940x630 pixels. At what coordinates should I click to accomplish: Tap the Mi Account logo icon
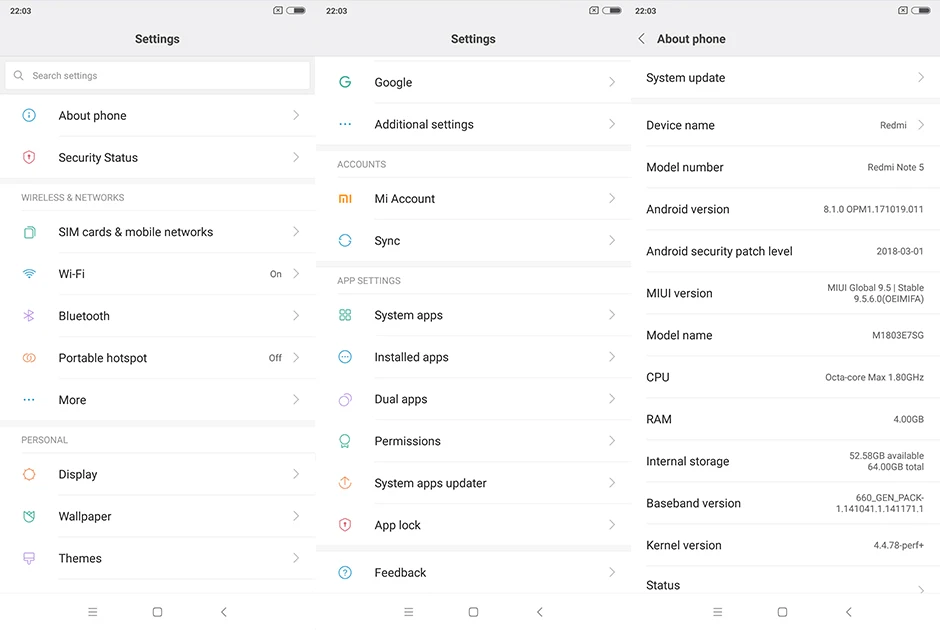[x=345, y=198]
